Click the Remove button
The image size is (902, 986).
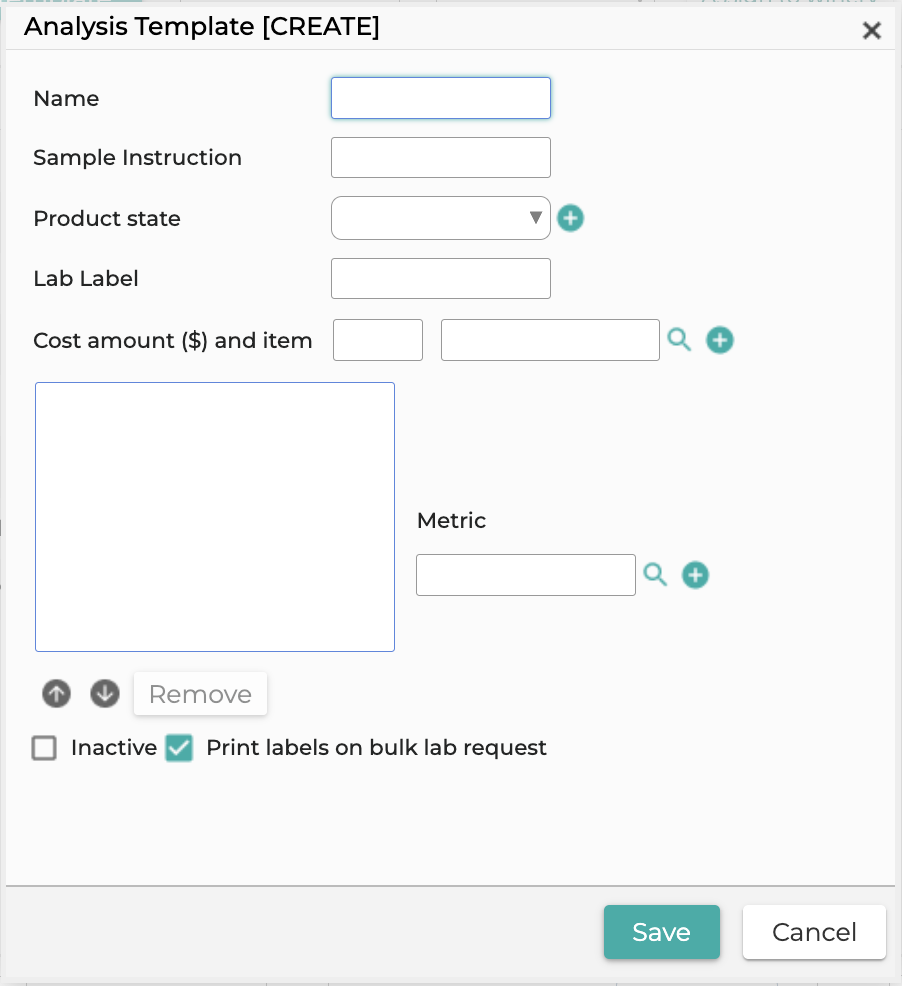[x=200, y=694]
